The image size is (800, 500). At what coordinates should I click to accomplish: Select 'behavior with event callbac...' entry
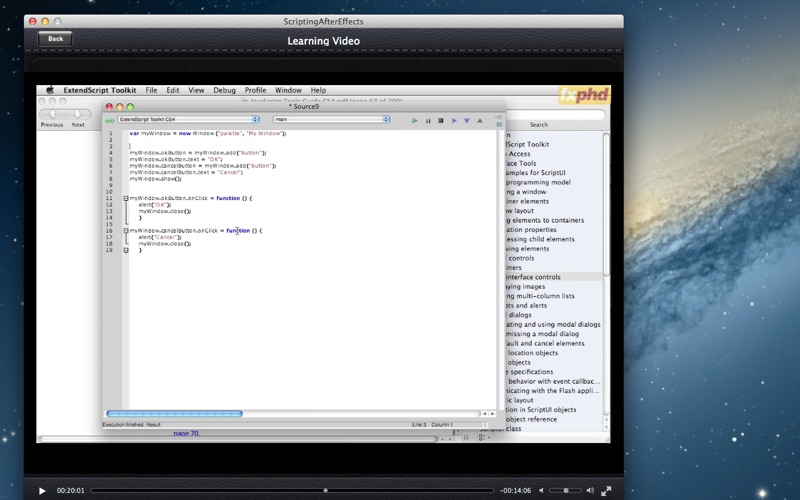coord(554,381)
